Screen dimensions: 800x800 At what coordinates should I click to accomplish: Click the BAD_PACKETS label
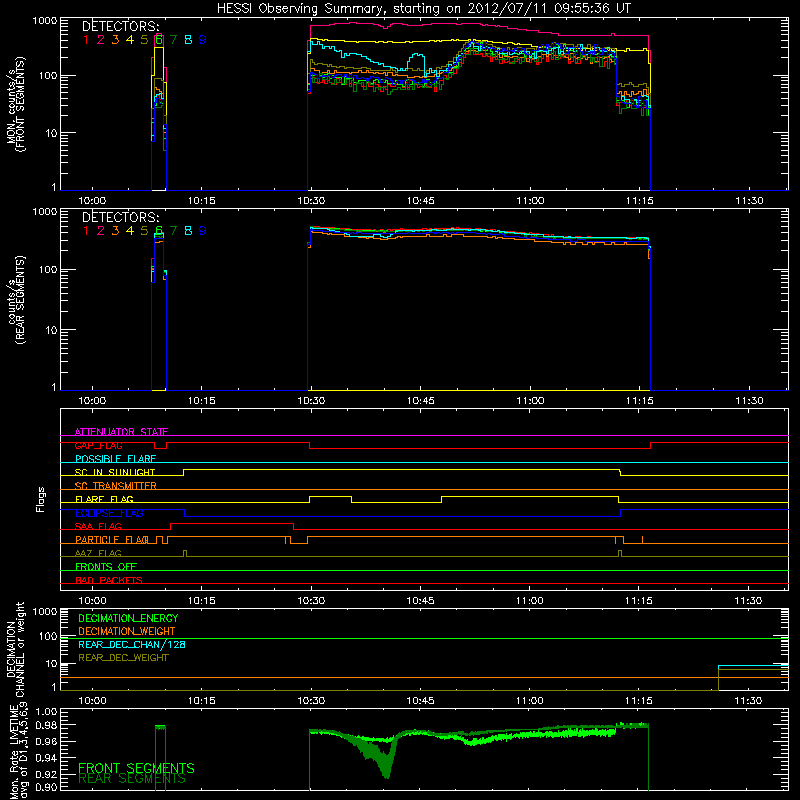tap(109, 581)
